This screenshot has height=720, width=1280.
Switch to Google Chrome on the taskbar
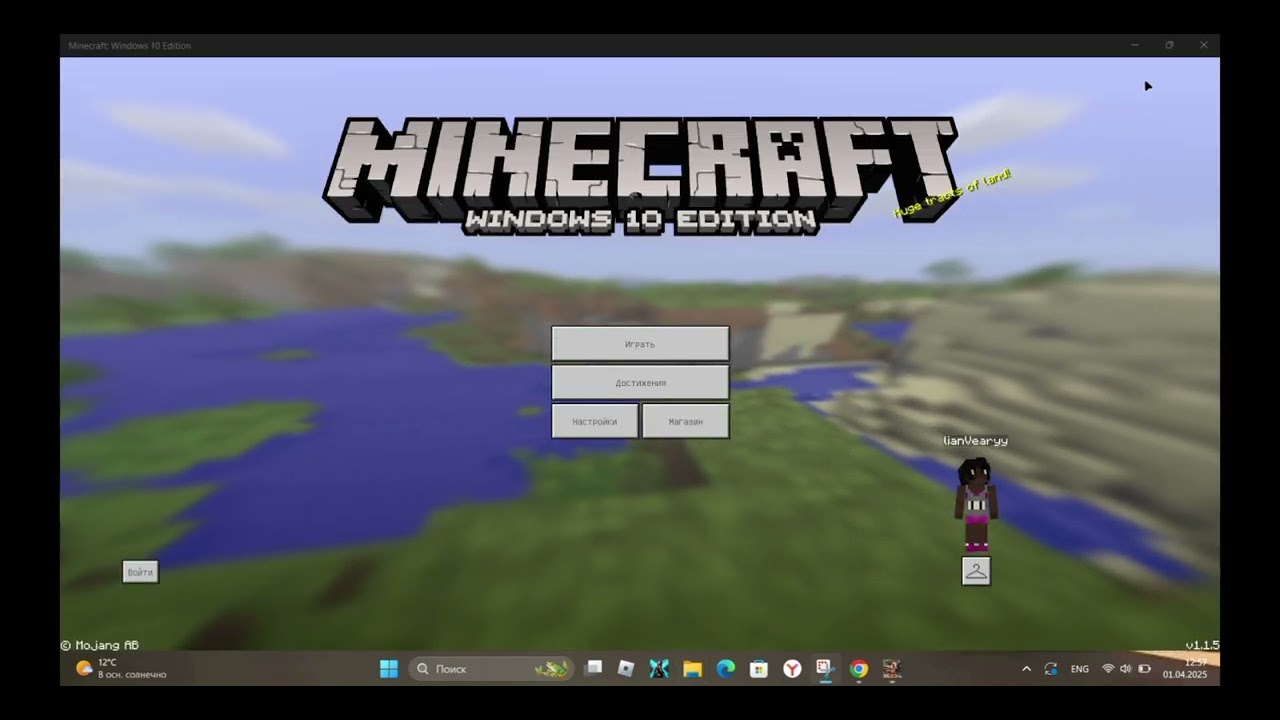click(859, 669)
